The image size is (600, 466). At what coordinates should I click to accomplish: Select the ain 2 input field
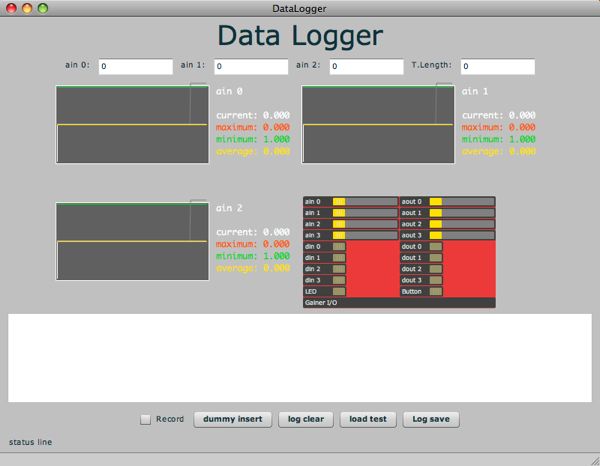(366, 66)
